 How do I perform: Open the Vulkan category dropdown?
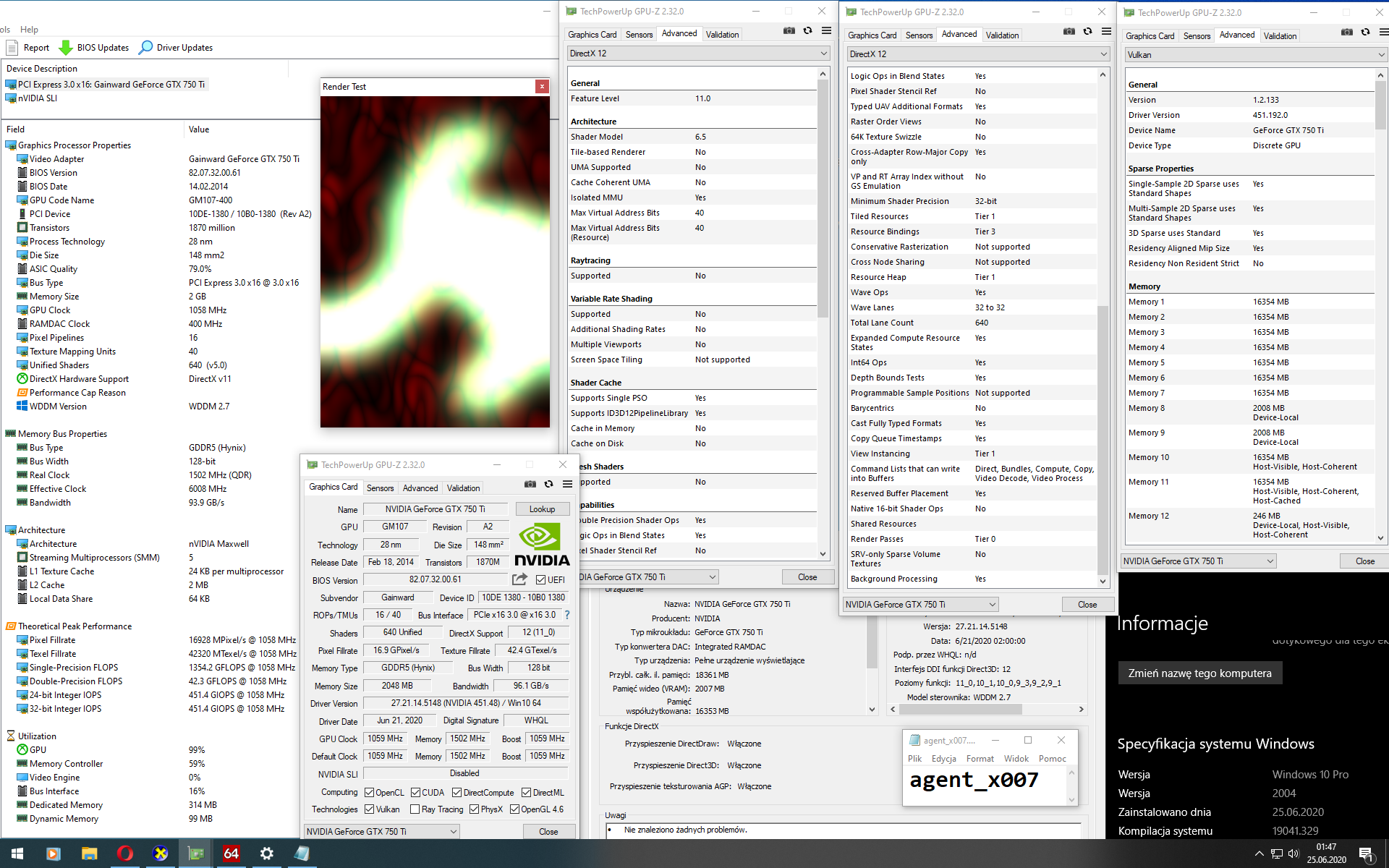(x=1256, y=55)
